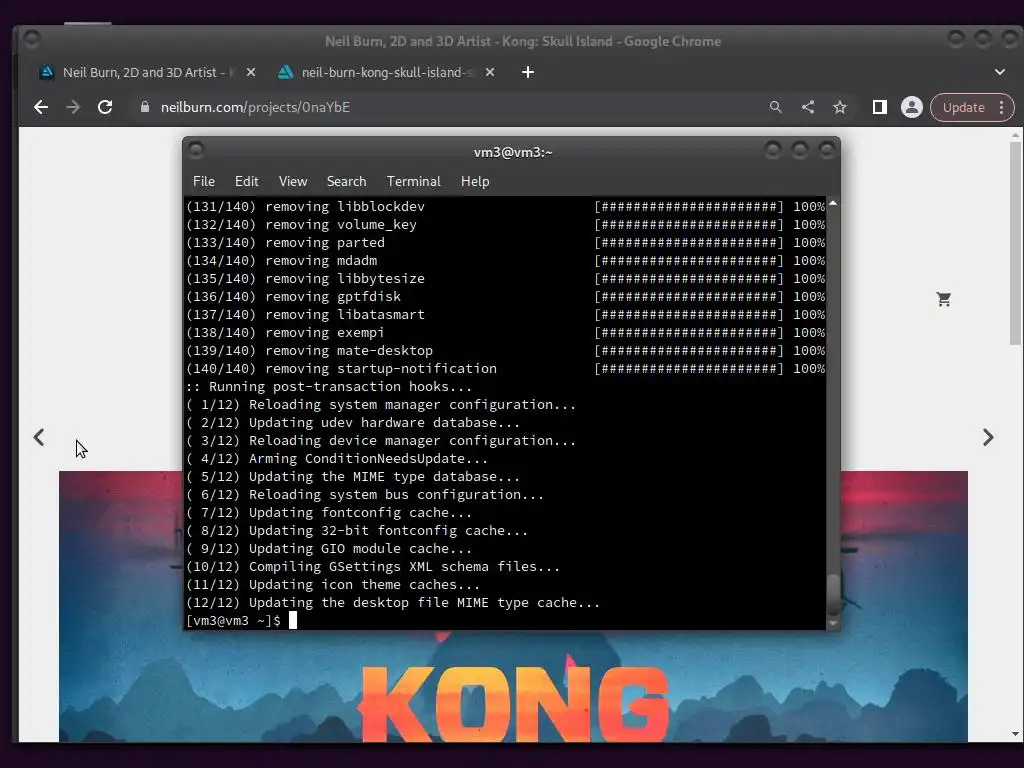Open the Terminal menu in terminal window
This screenshot has width=1024, height=768.
[413, 182]
